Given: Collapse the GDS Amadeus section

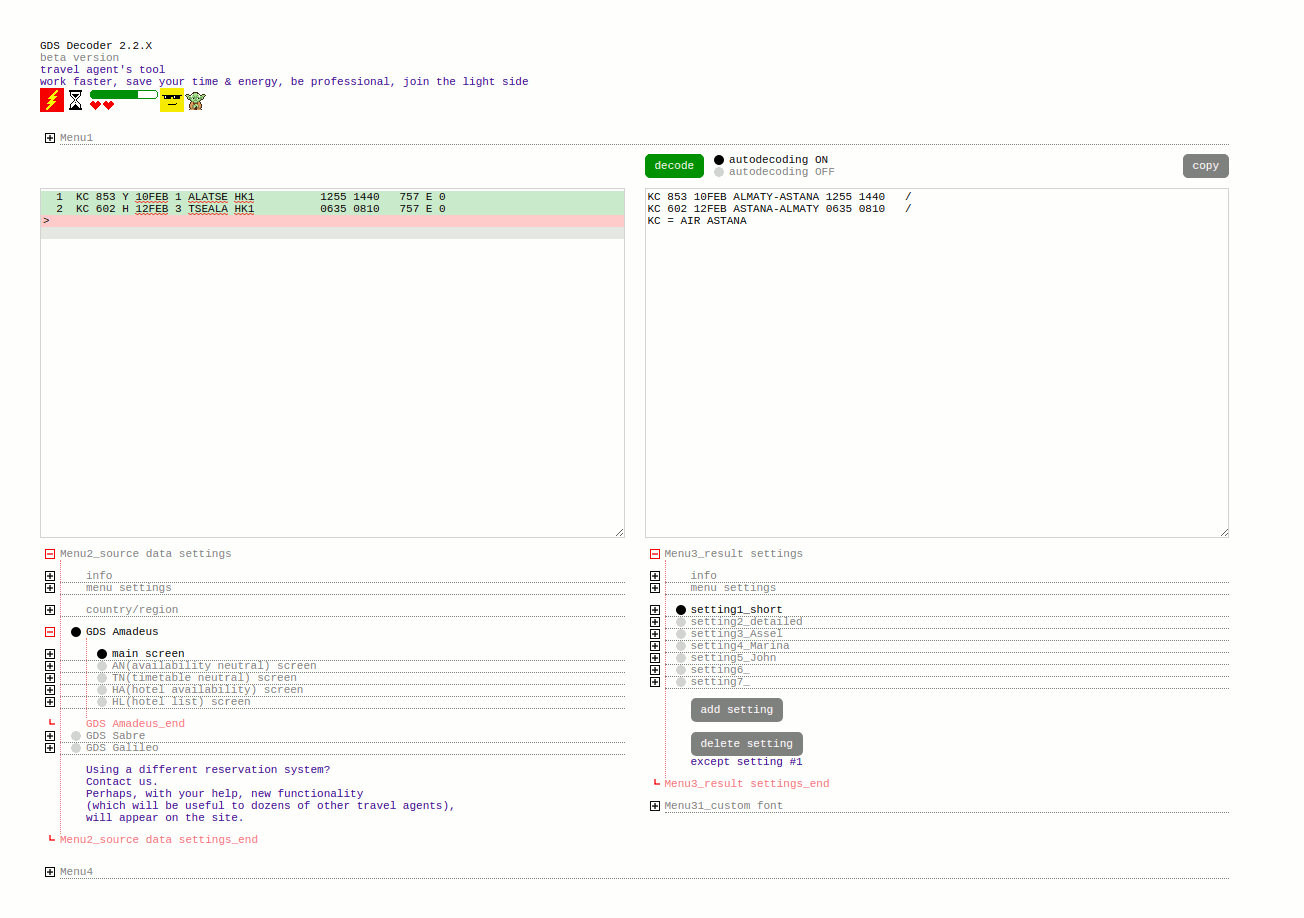Looking at the screenshot, I should point(49,631).
